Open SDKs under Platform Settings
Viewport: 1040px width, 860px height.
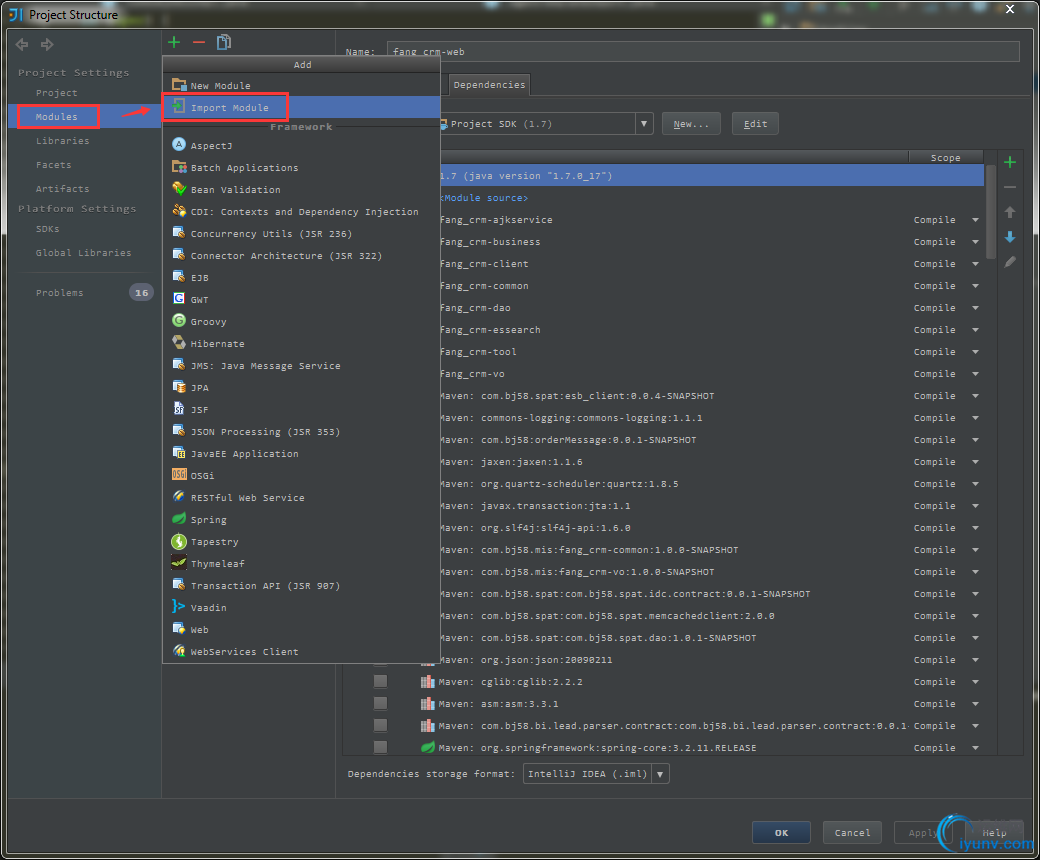(48, 229)
